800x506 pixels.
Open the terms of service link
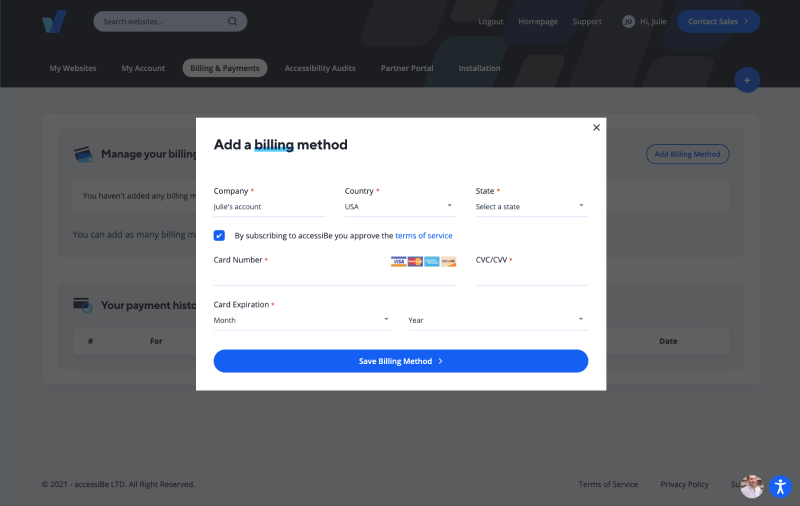(423, 236)
